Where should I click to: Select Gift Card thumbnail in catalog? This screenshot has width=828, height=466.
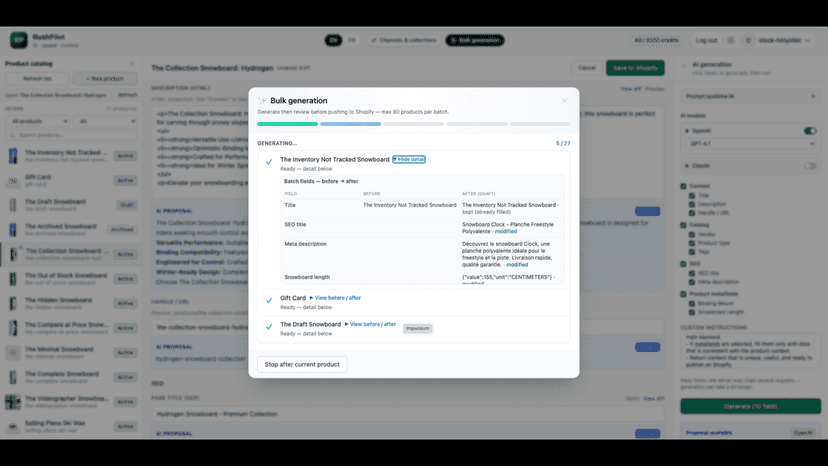[x=13, y=181]
